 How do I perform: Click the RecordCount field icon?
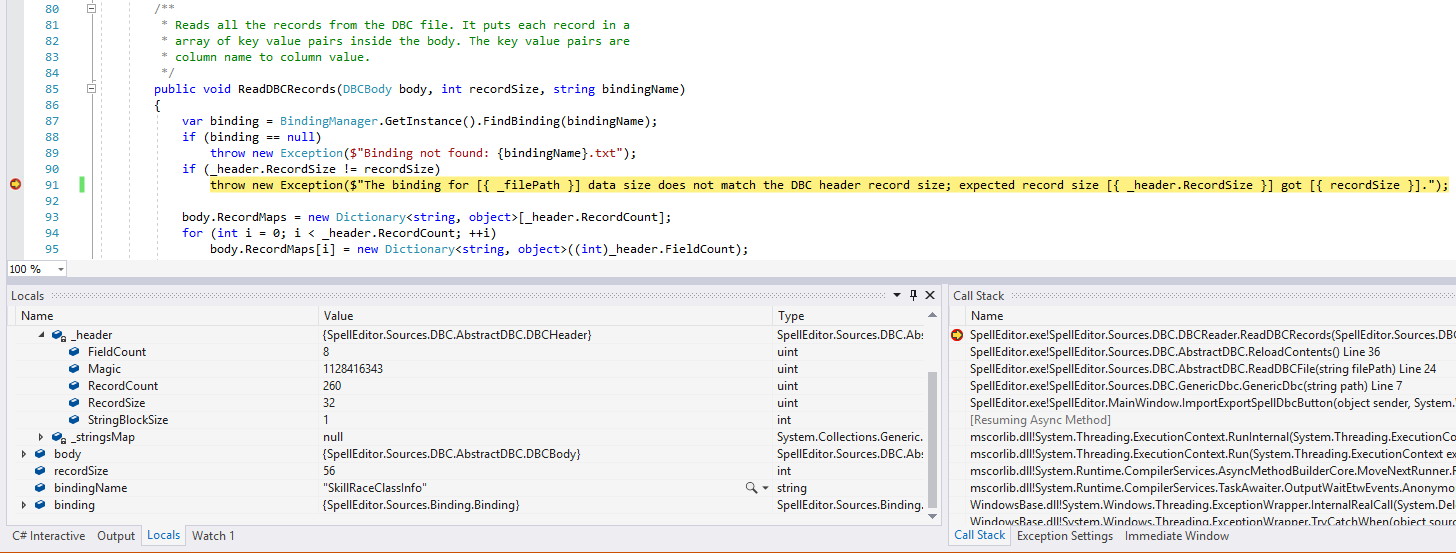point(74,386)
